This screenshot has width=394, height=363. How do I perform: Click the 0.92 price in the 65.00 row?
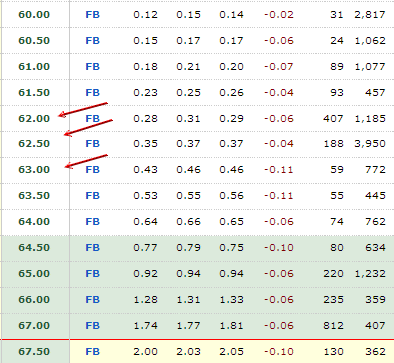pos(145,274)
